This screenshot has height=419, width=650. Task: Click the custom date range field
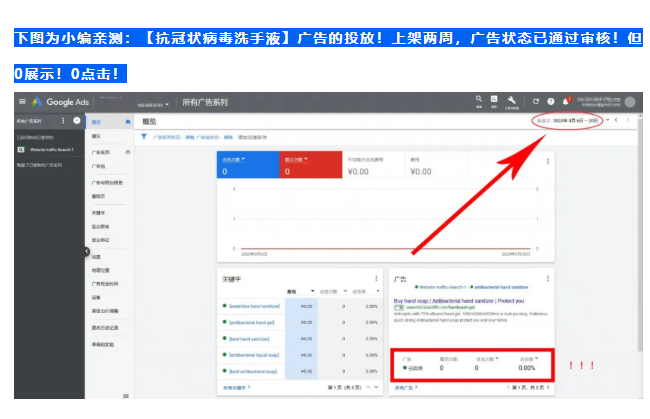click(x=567, y=120)
